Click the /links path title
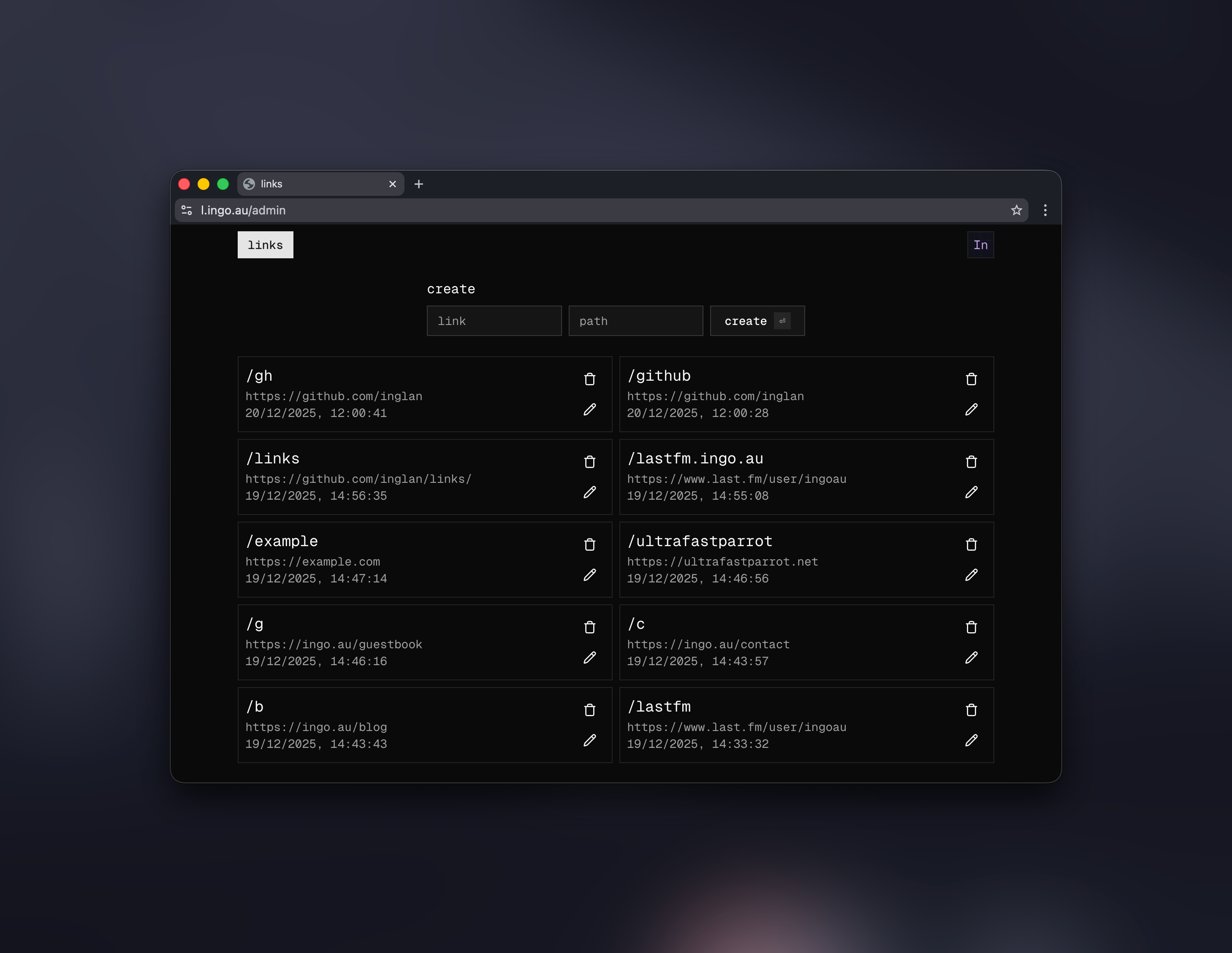 (272, 458)
